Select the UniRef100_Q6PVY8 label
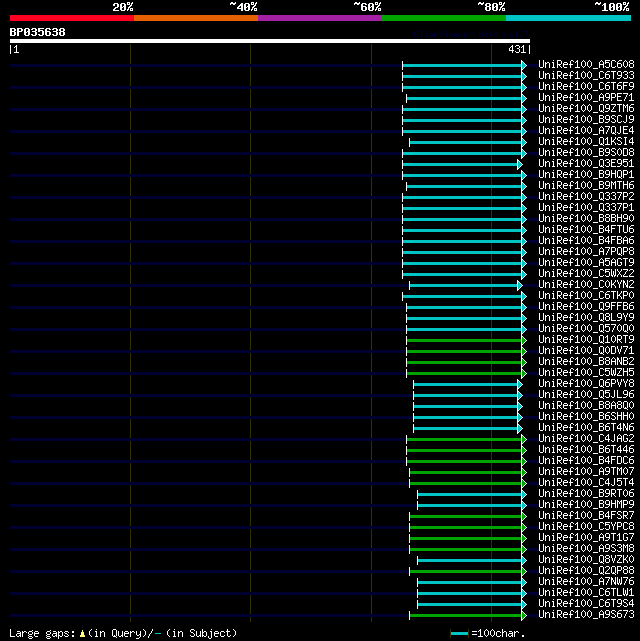 pyautogui.click(x=586, y=384)
